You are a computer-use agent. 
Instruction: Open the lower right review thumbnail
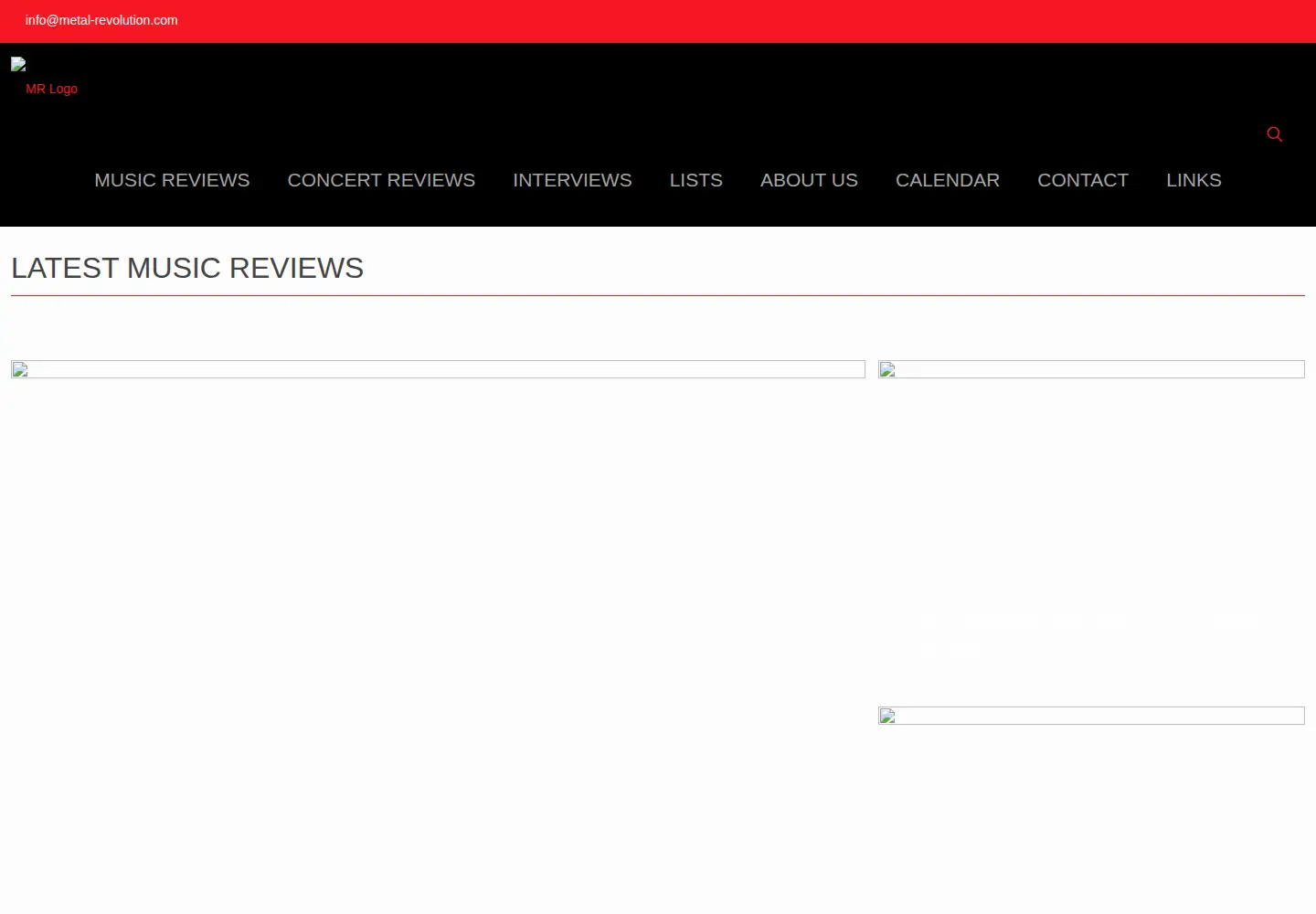(1091, 716)
